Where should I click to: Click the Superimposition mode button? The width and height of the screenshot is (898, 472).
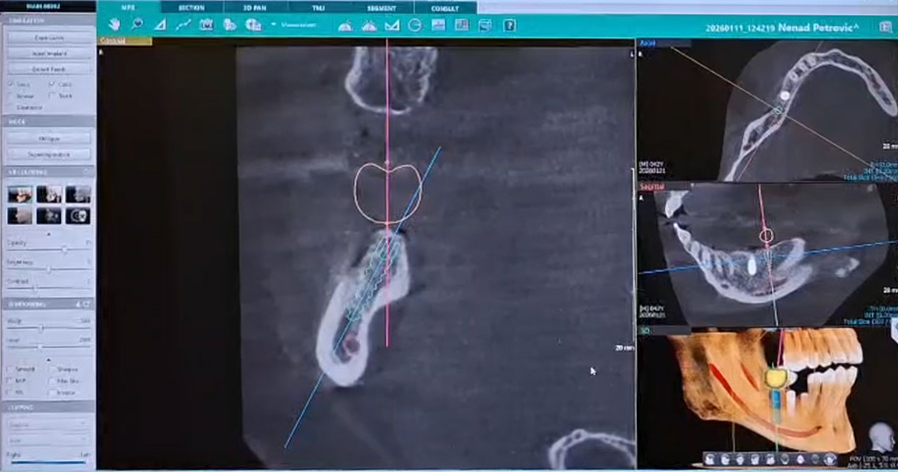pos(49,154)
